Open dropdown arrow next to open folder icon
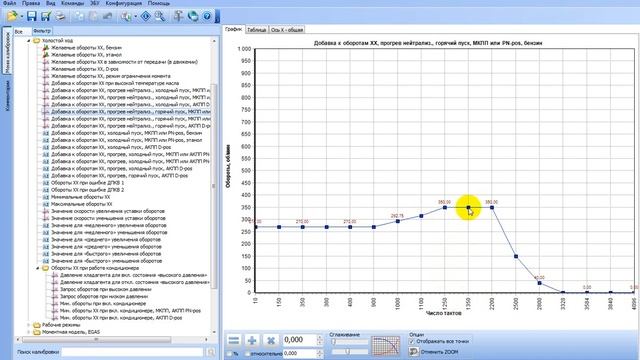 click(x=22, y=16)
